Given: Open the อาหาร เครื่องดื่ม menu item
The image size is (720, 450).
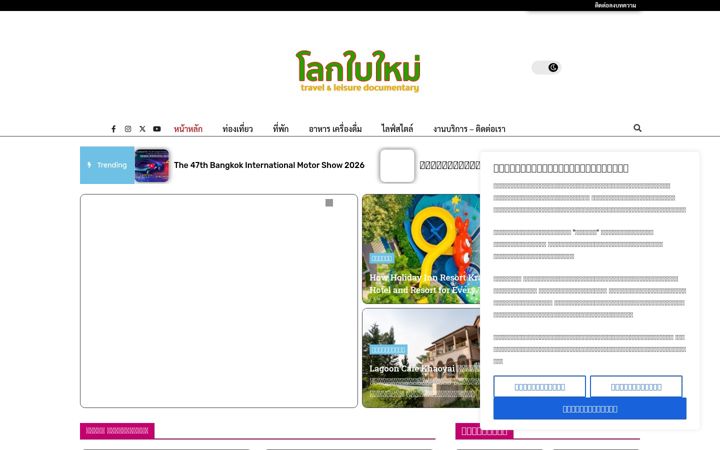Looking at the screenshot, I should click(335, 129).
